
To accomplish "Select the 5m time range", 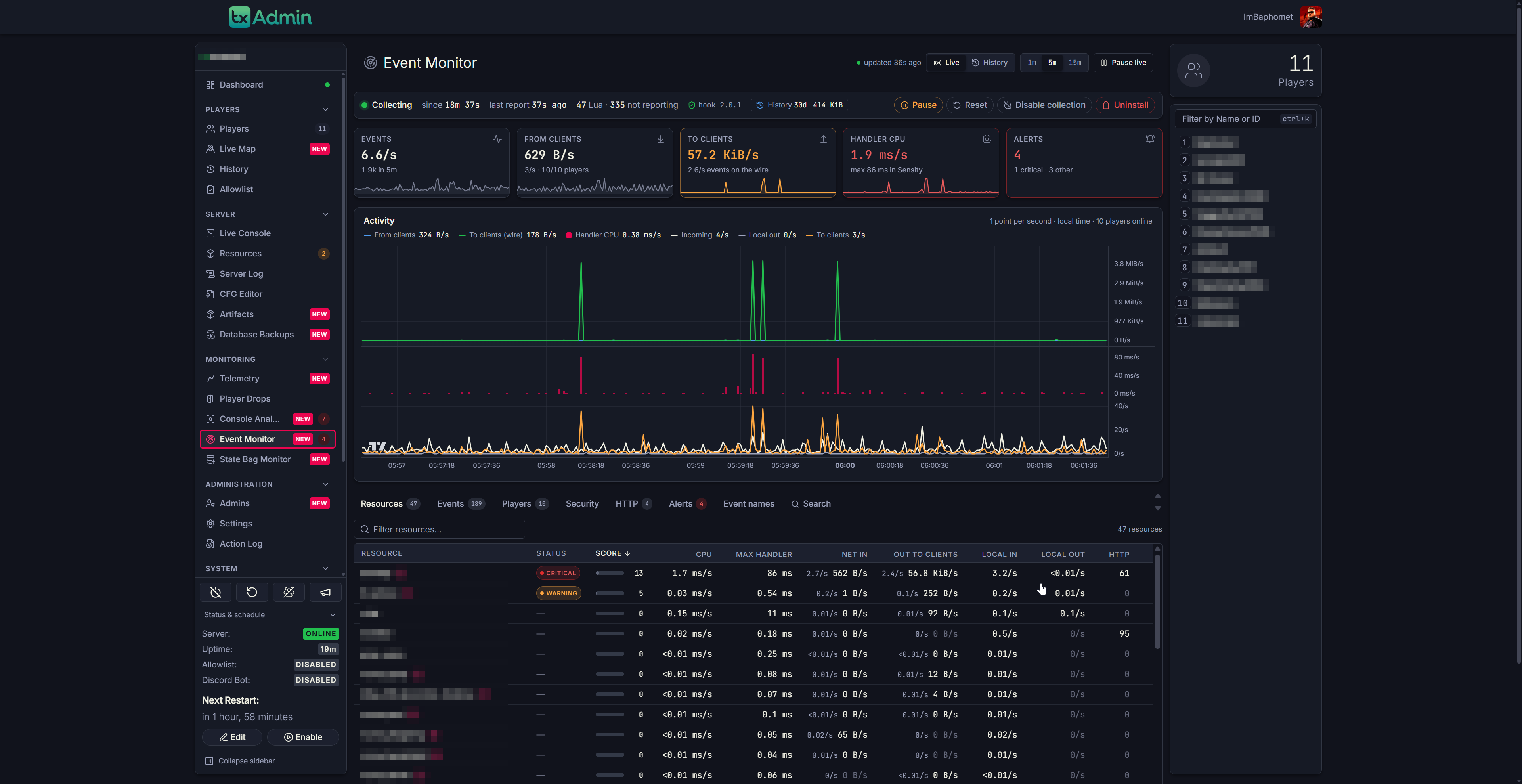I will (1052, 63).
